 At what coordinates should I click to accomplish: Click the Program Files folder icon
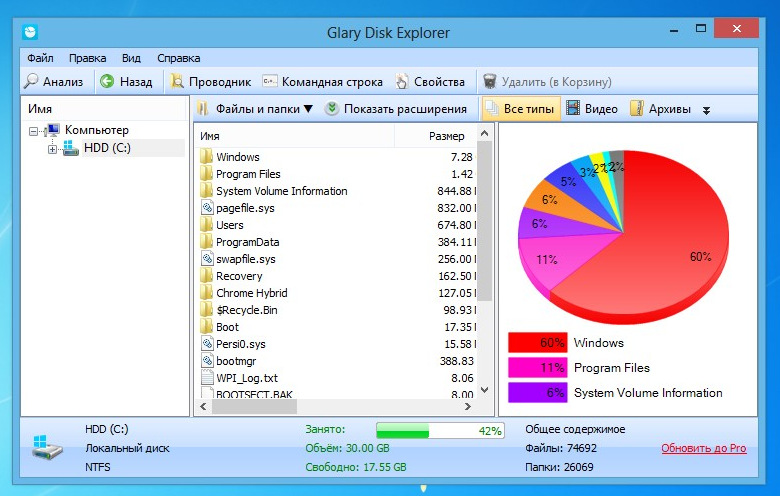[206, 174]
